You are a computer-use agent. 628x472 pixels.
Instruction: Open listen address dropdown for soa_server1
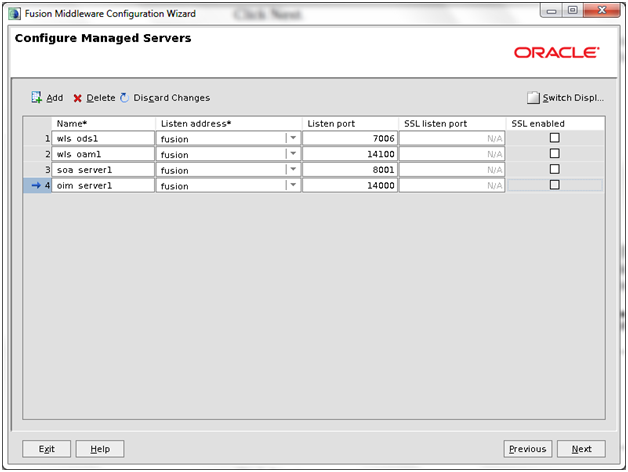click(293, 169)
